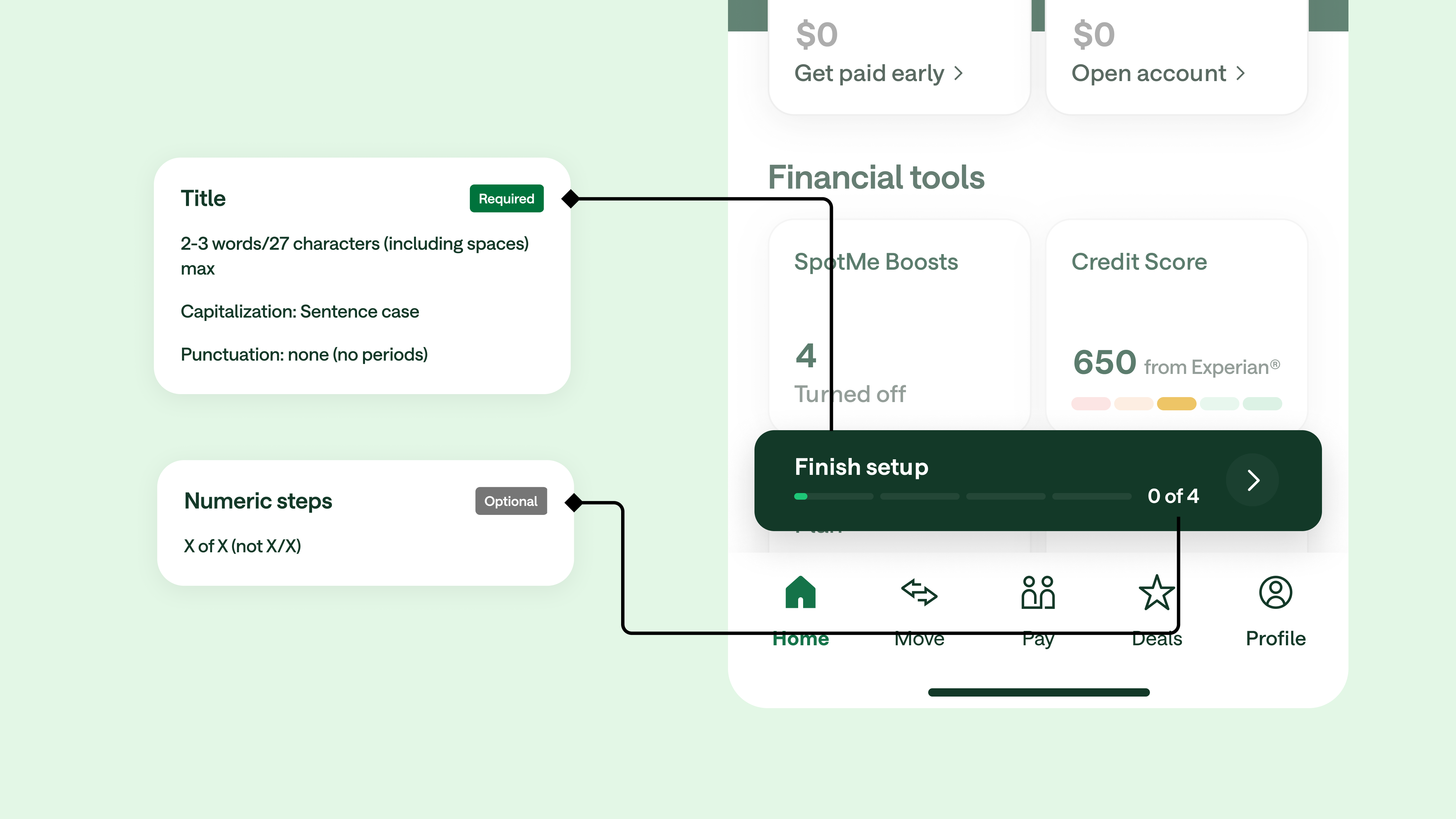
Task: Click the yellow credit score segment
Action: (x=1176, y=404)
